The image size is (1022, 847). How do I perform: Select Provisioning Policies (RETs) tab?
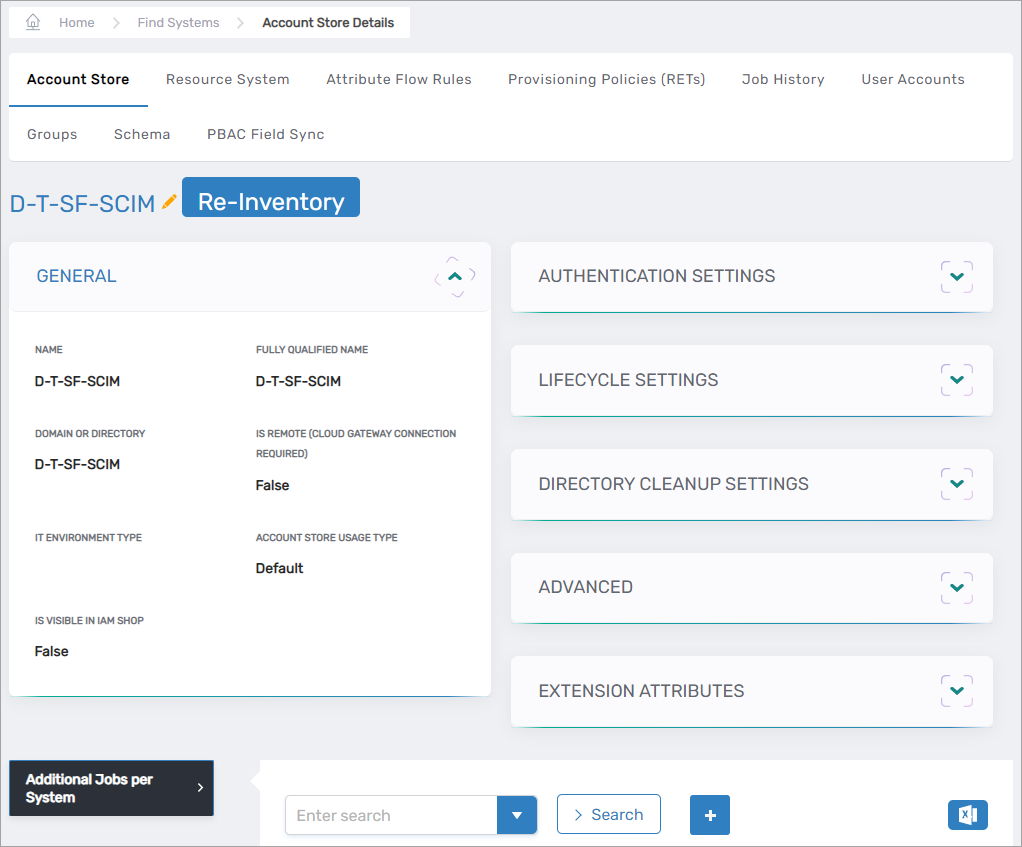point(606,79)
